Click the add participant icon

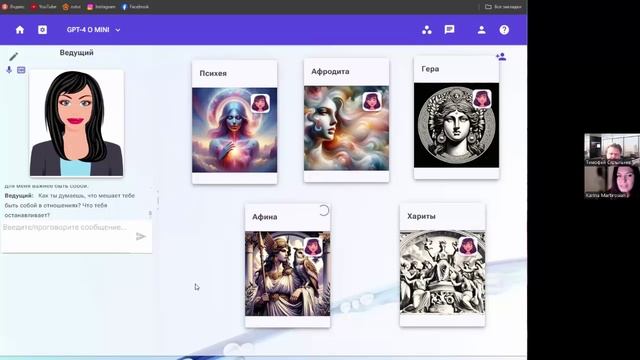tap(501, 57)
